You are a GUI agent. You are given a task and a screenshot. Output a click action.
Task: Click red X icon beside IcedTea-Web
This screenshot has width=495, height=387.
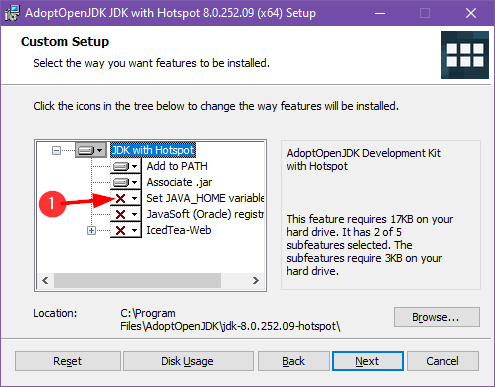coord(120,230)
